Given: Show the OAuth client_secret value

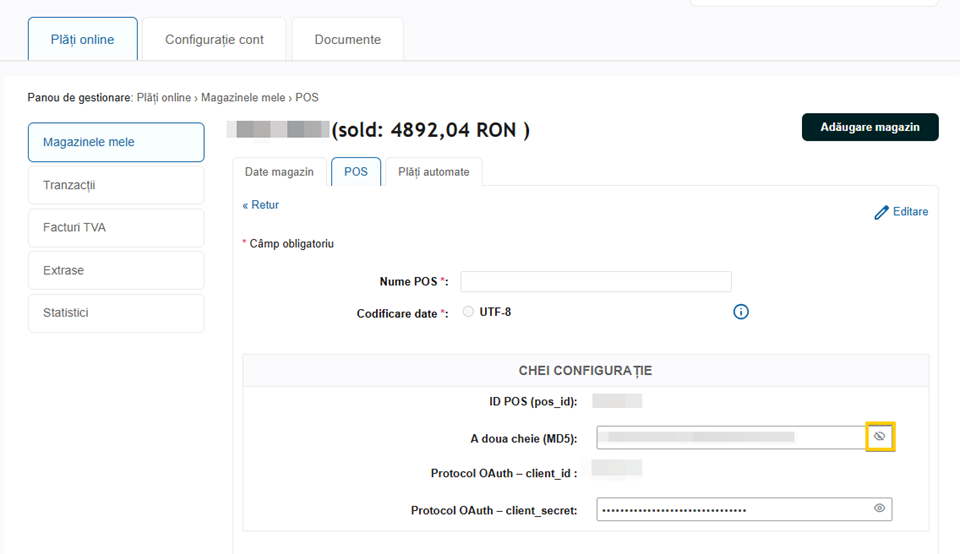Looking at the screenshot, I should 880,509.
